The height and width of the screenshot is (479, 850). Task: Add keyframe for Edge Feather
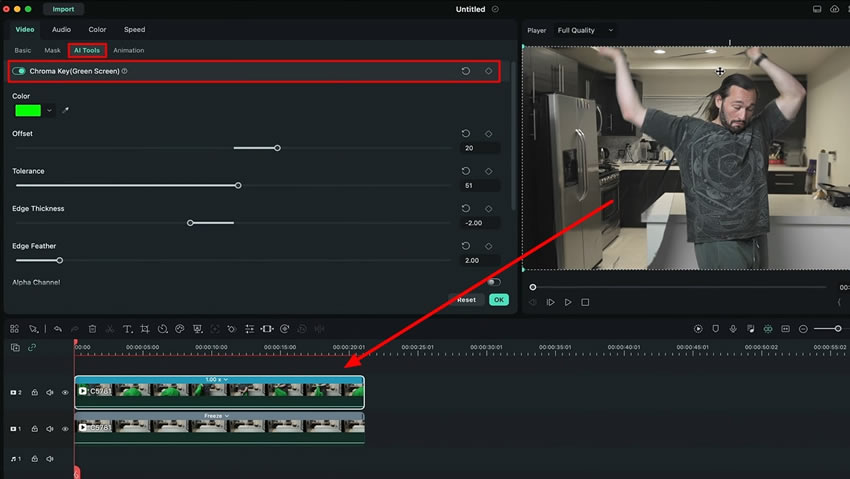coord(488,246)
